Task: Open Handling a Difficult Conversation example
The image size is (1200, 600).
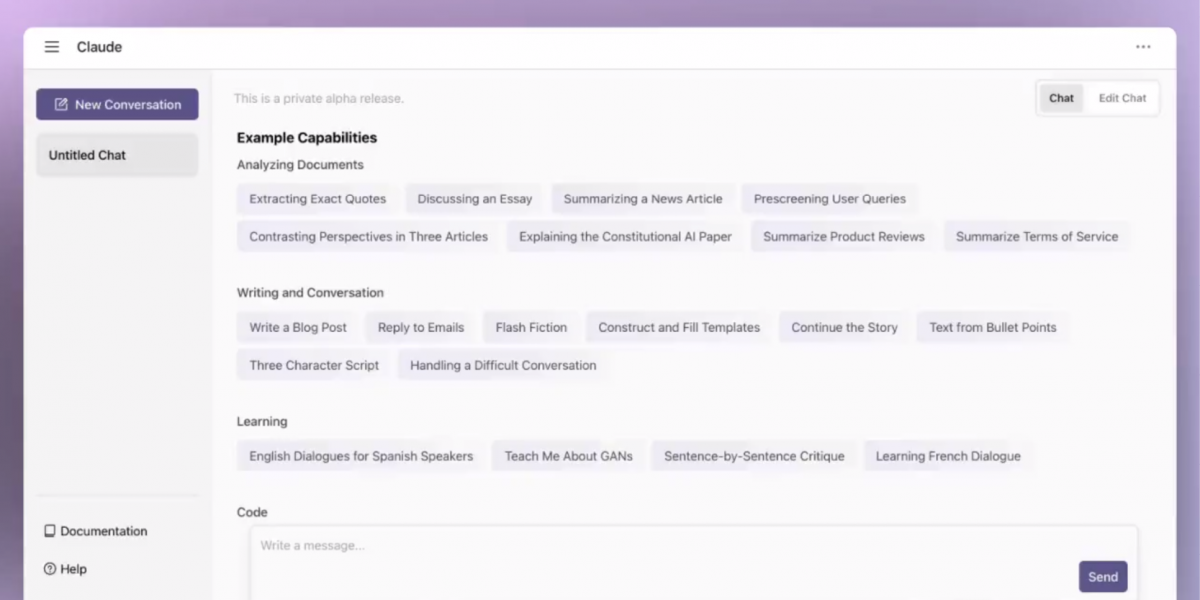Action: (x=502, y=365)
